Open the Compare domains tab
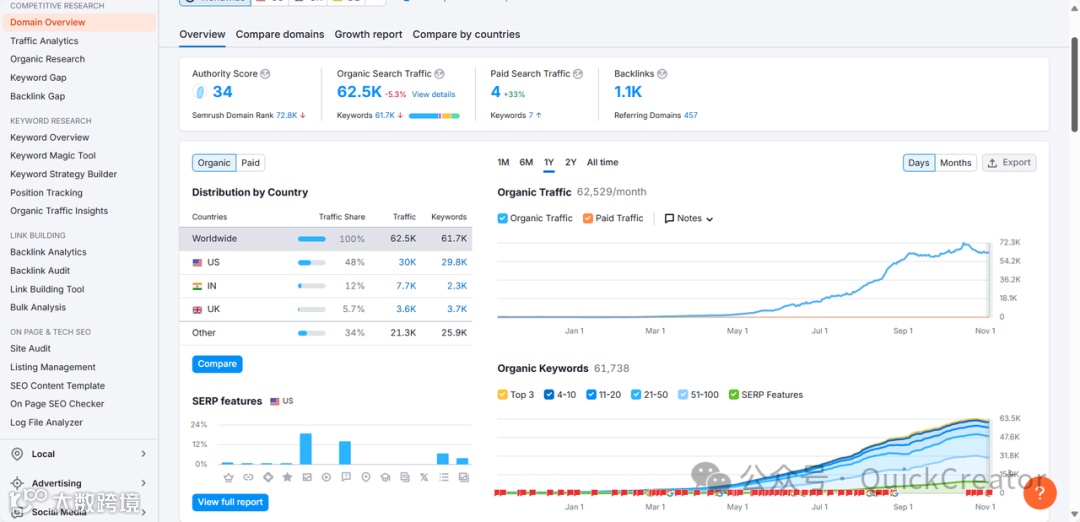Viewport: 1080px width, 522px height. (x=280, y=34)
